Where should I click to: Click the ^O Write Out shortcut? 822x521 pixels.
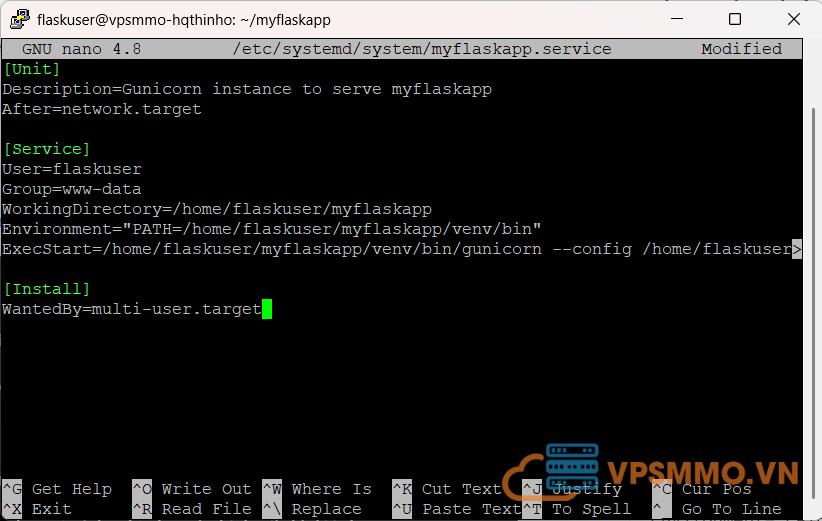[191, 489]
